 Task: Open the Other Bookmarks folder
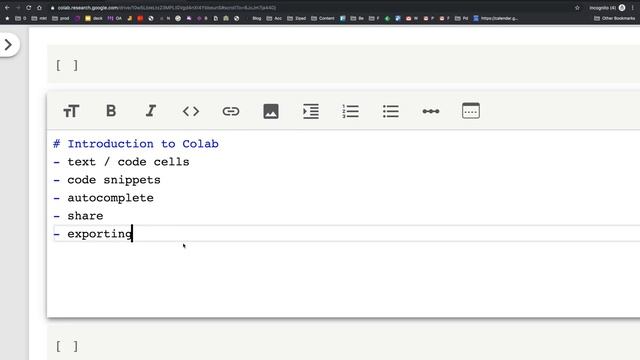tap(615, 18)
